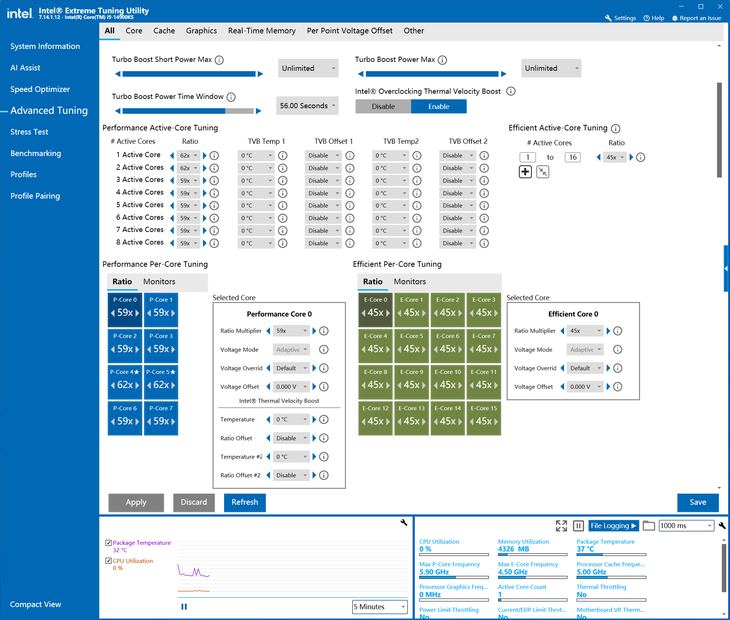
Task: Click the Turbo Boost Short Power Max slider
Action: pos(189,74)
